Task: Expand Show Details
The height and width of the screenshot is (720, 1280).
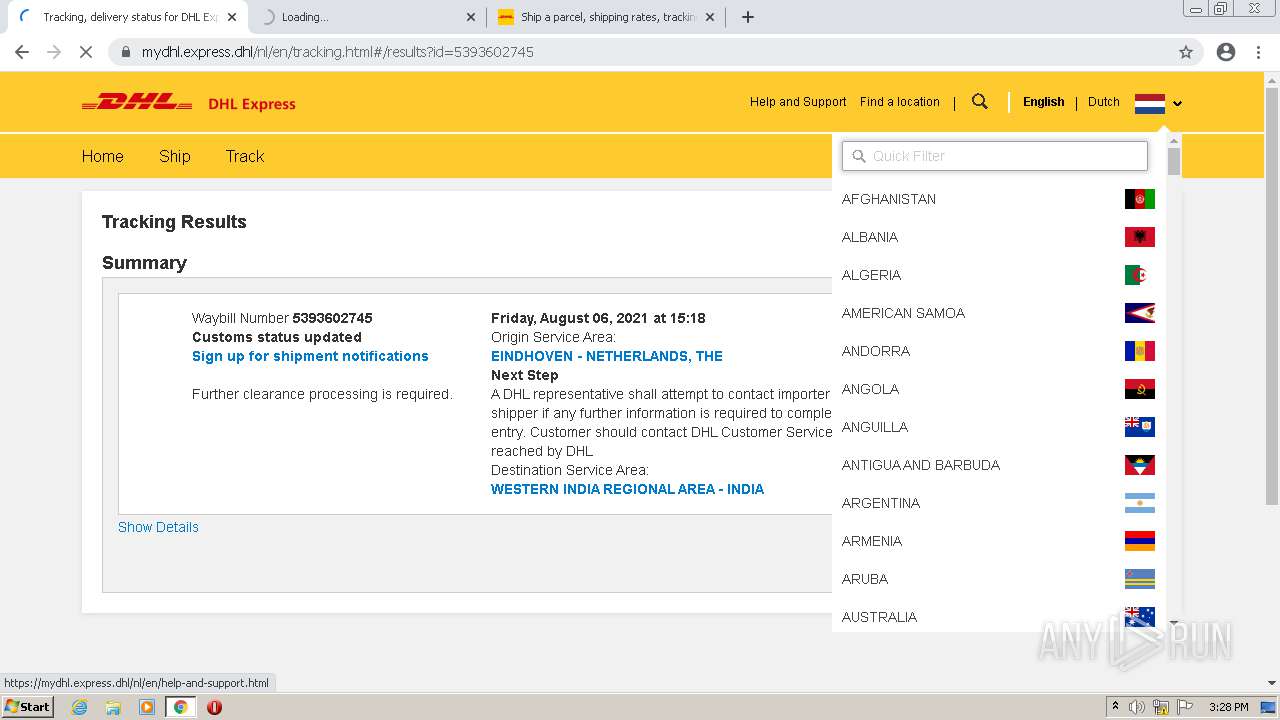Action: click(x=158, y=527)
